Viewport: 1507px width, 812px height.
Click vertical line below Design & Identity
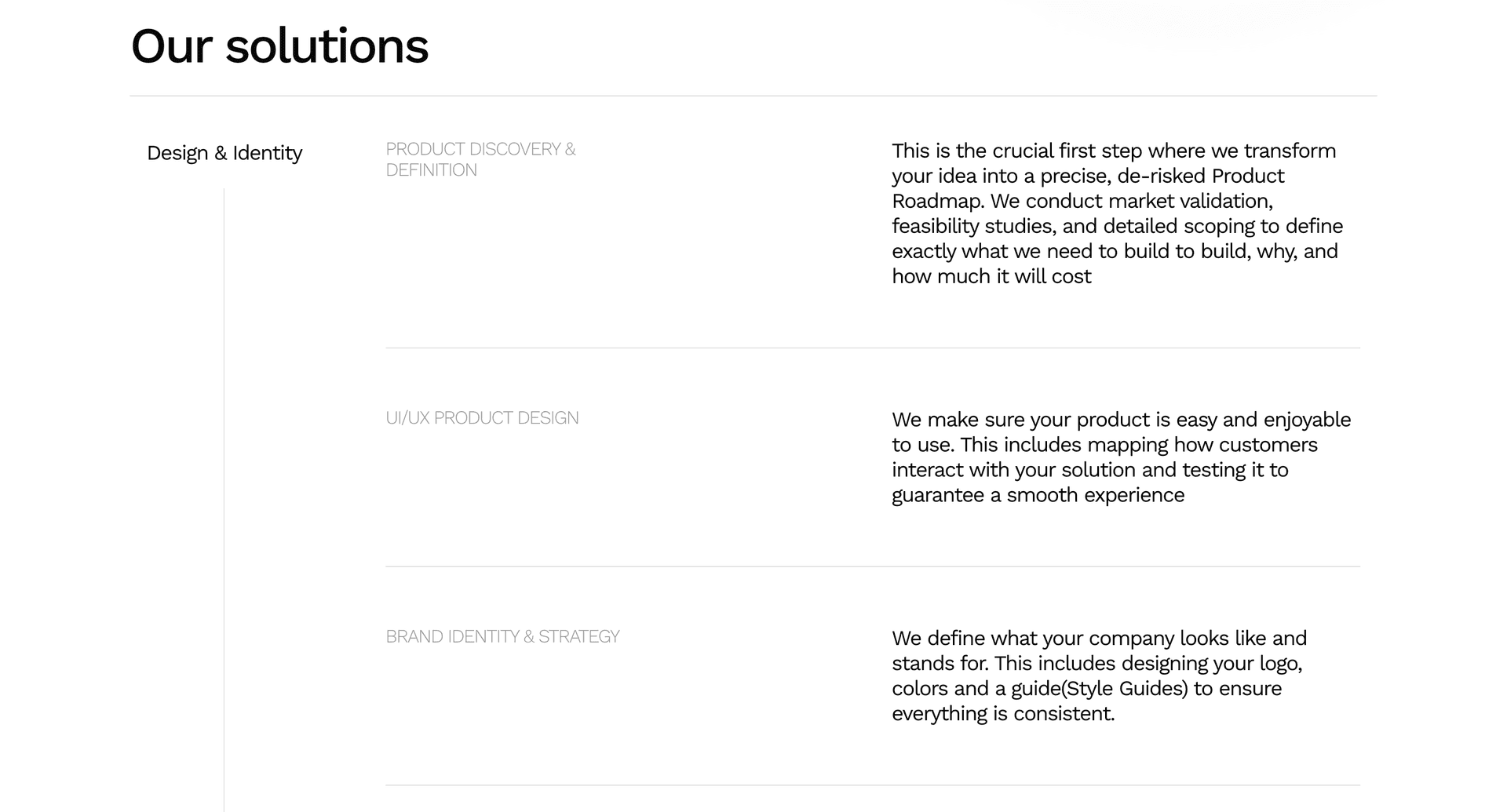point(224,500)
